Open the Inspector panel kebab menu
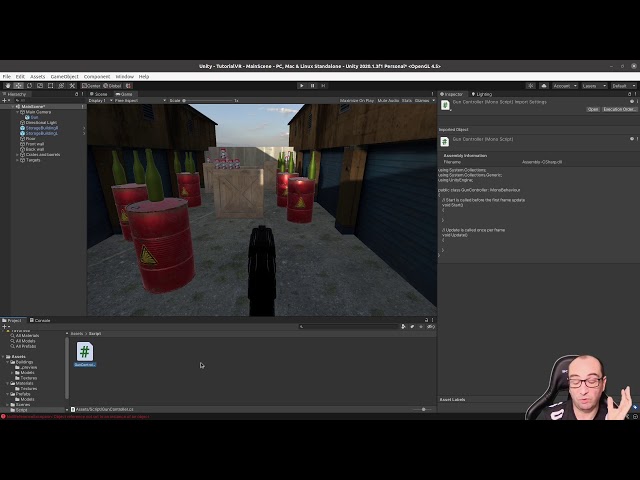640x480 pixels. pyautogui.click(x=636, y=94)
